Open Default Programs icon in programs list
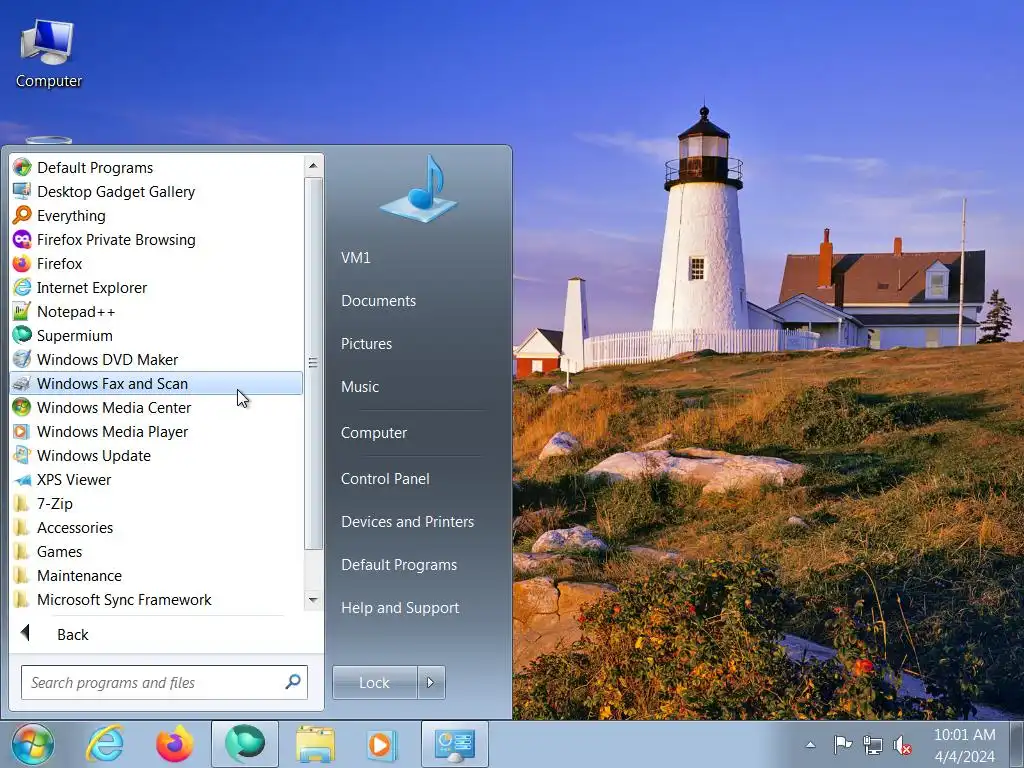Screen dimensions: 1024x768 (x=22, y=167)
